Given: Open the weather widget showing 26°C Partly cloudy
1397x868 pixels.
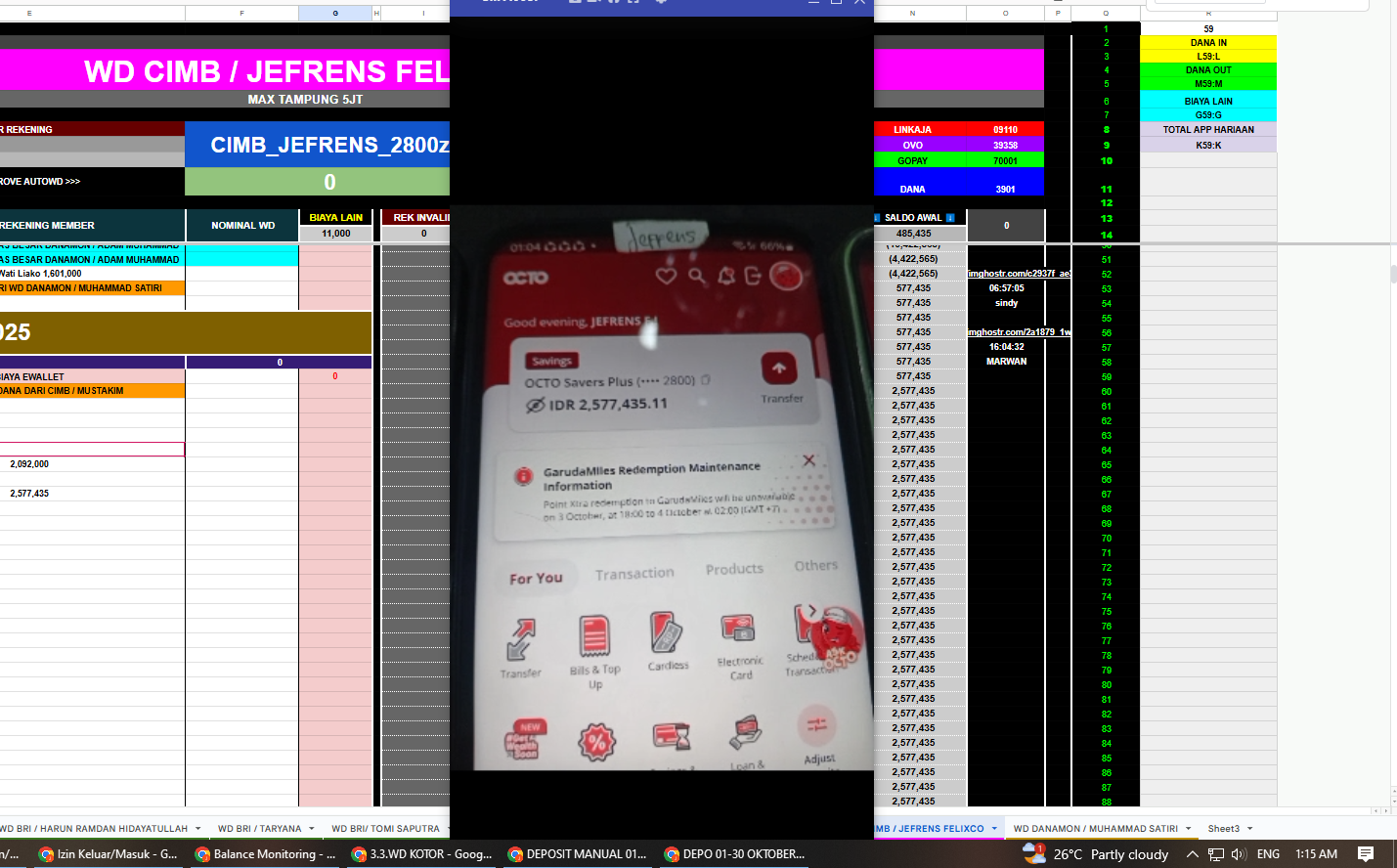Looking at the screenshot, I should coord(1096,854).
